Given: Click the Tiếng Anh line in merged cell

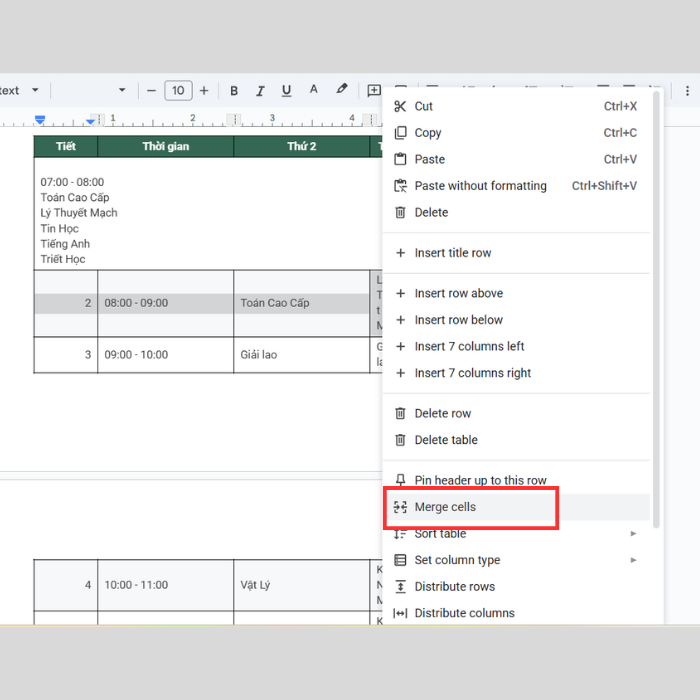Looking at the screenshot, I should 65,244.
